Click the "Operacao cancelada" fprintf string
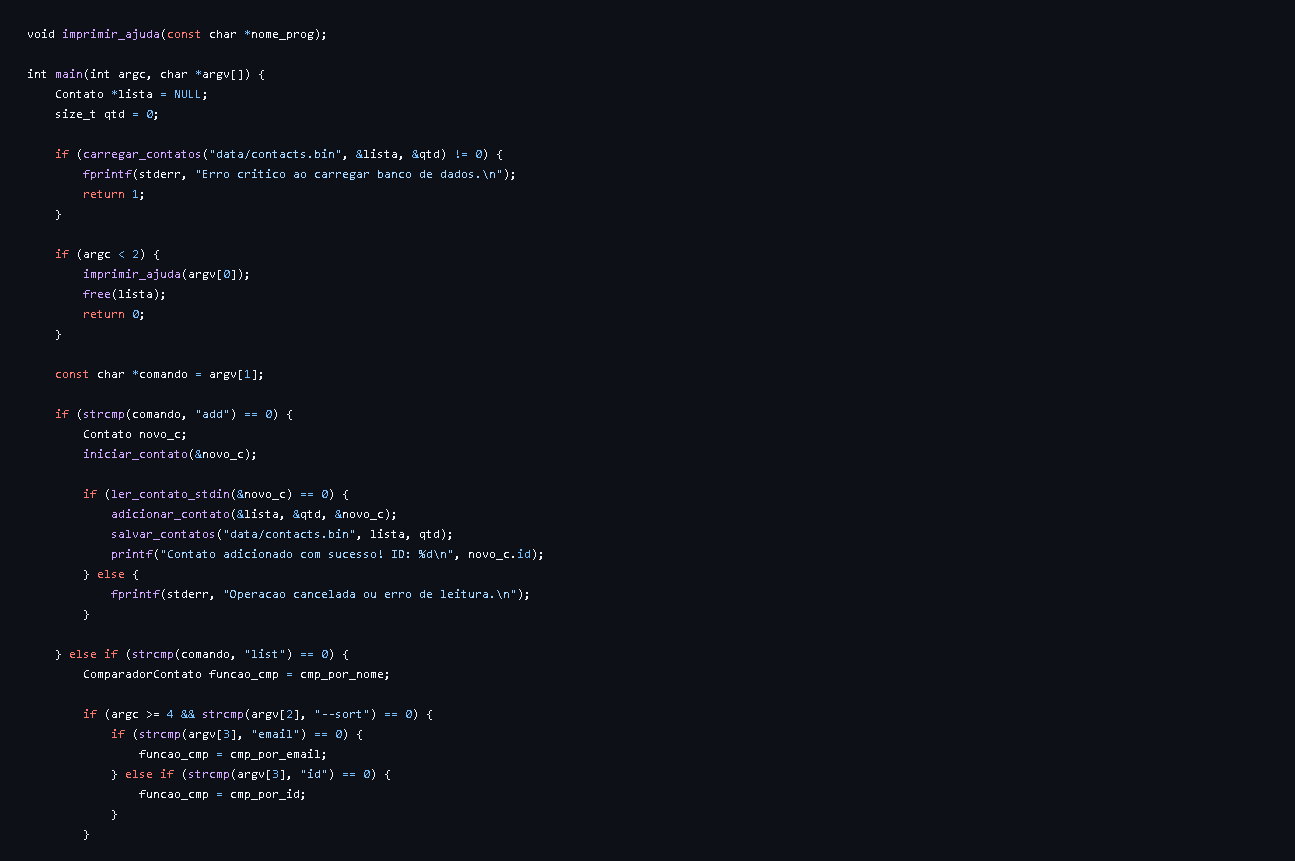The height and width of the screenshot is (861, 1295). pyautogui.click(x=369, y=594)
